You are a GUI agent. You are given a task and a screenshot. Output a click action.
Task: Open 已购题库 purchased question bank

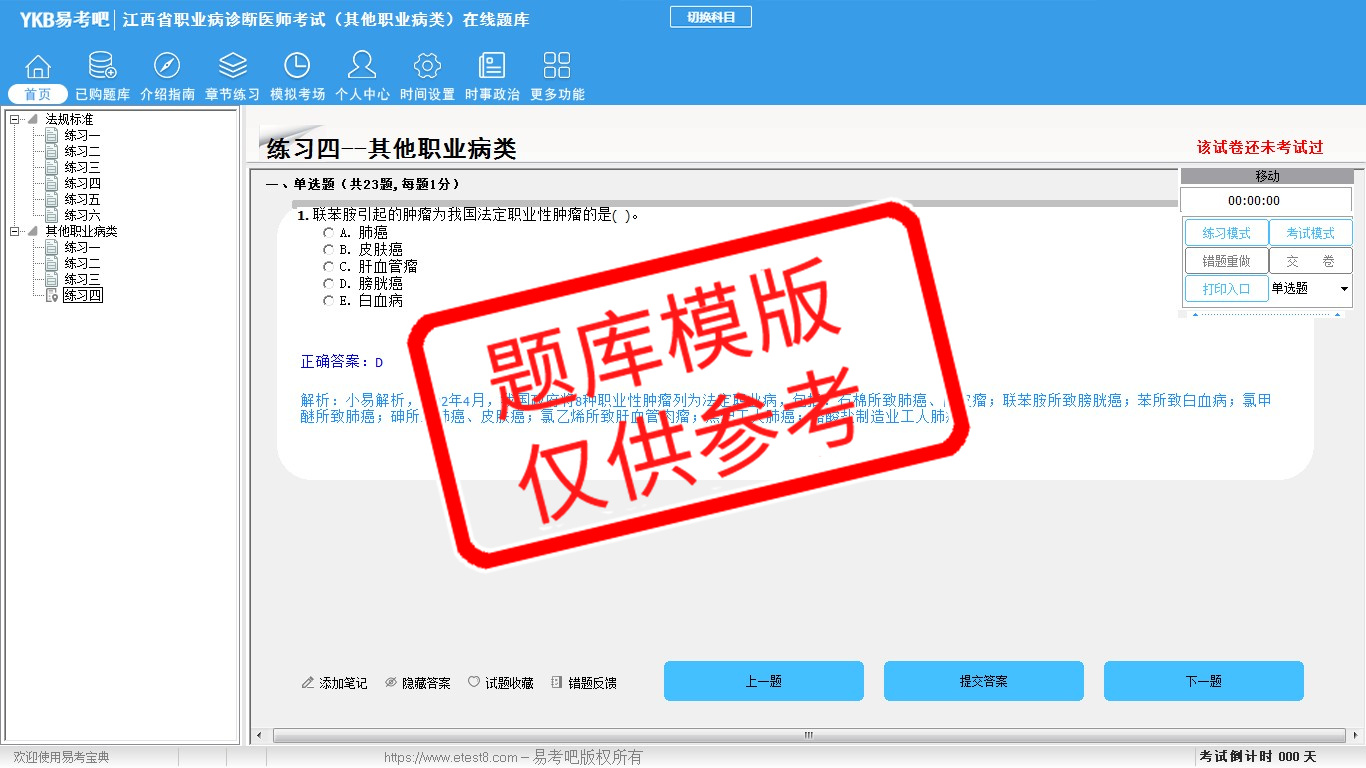point(102,67)
